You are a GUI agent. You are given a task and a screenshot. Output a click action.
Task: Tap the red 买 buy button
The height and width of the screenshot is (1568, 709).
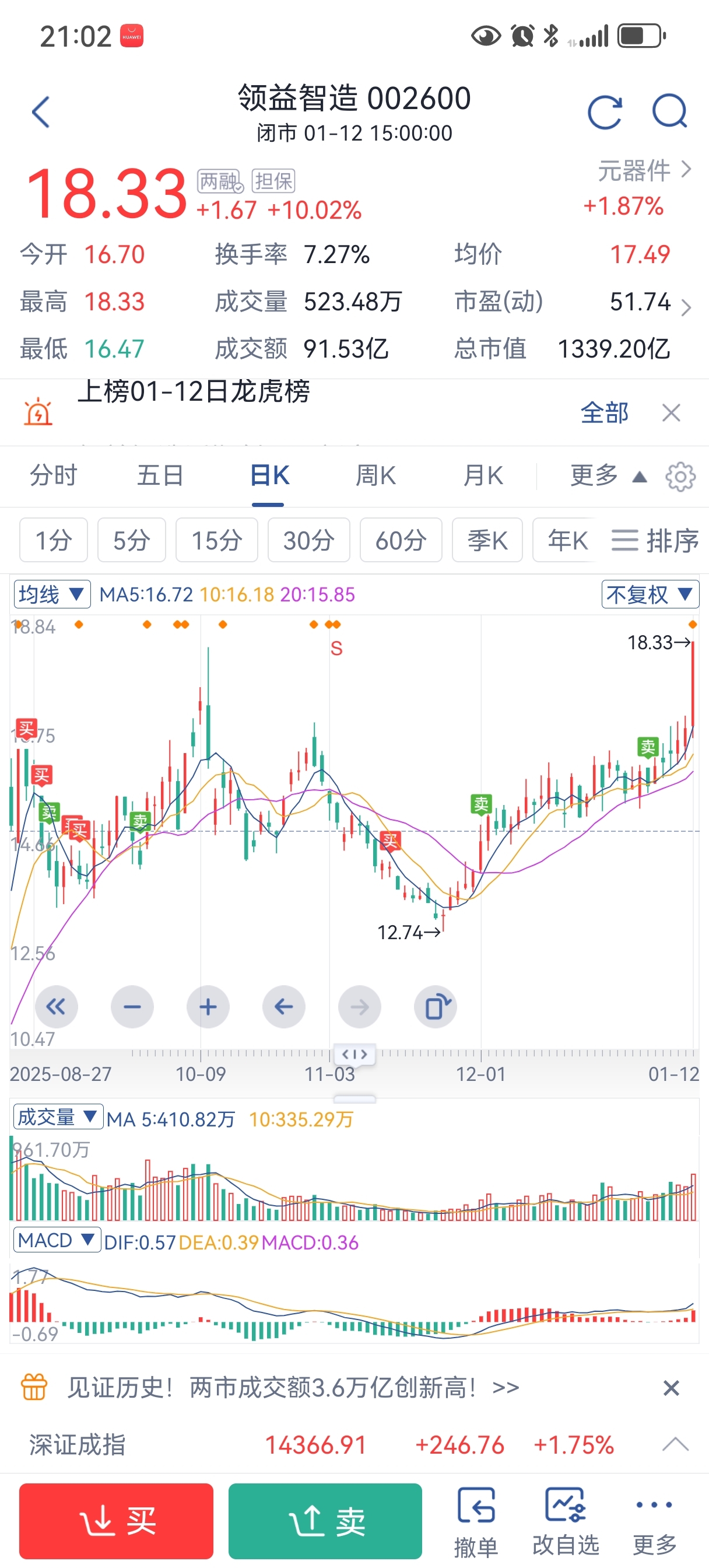116,1521
